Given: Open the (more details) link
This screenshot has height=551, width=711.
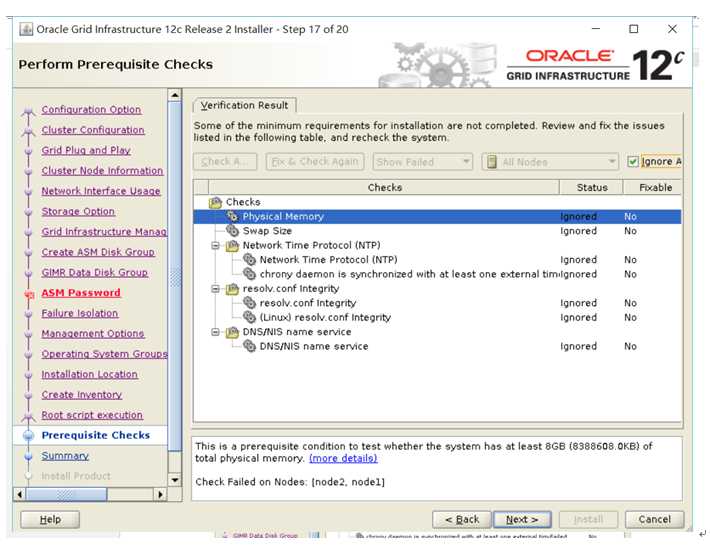Looking at the screenshot, I should (343, 458).
